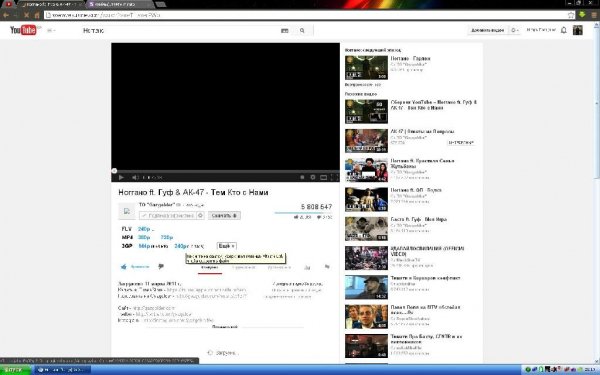Go back with the browser back arrow
The width and height of the screenshot is (600, 375).
point(6,15)
